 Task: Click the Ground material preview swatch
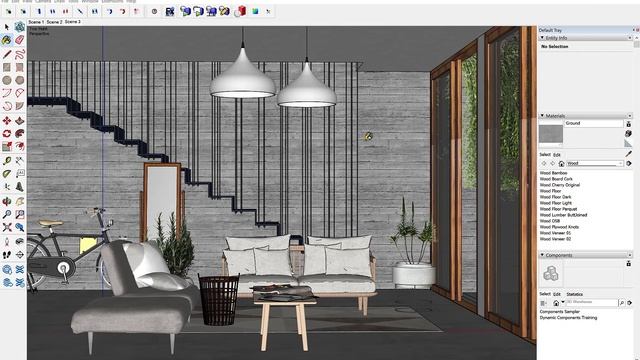tap(551, 134)
